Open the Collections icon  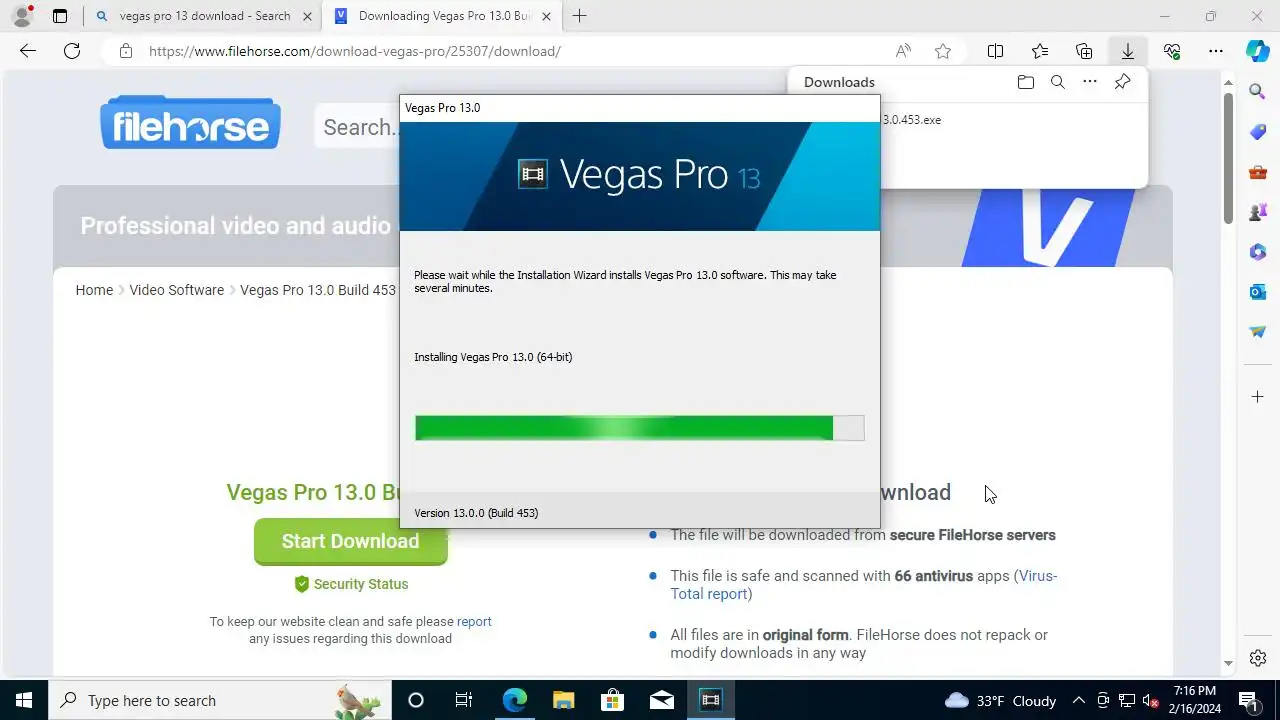point(1084,51)
